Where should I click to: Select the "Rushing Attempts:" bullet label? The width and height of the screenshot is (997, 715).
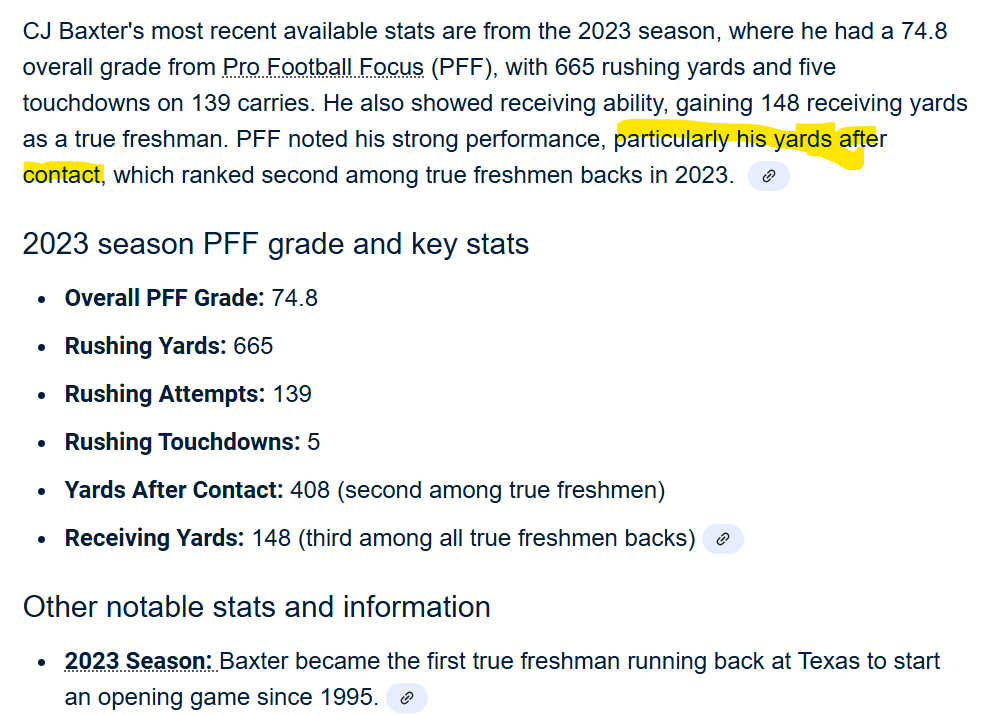[x=165, y=394]
